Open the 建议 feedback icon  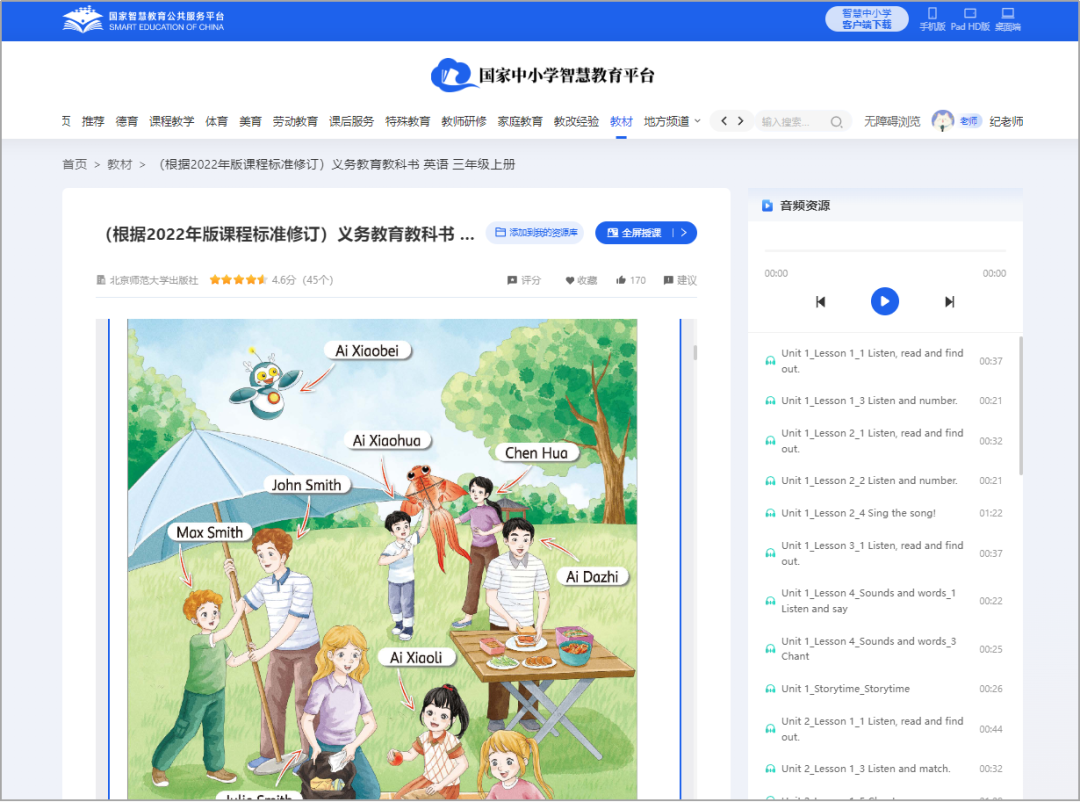click(668, 280)
